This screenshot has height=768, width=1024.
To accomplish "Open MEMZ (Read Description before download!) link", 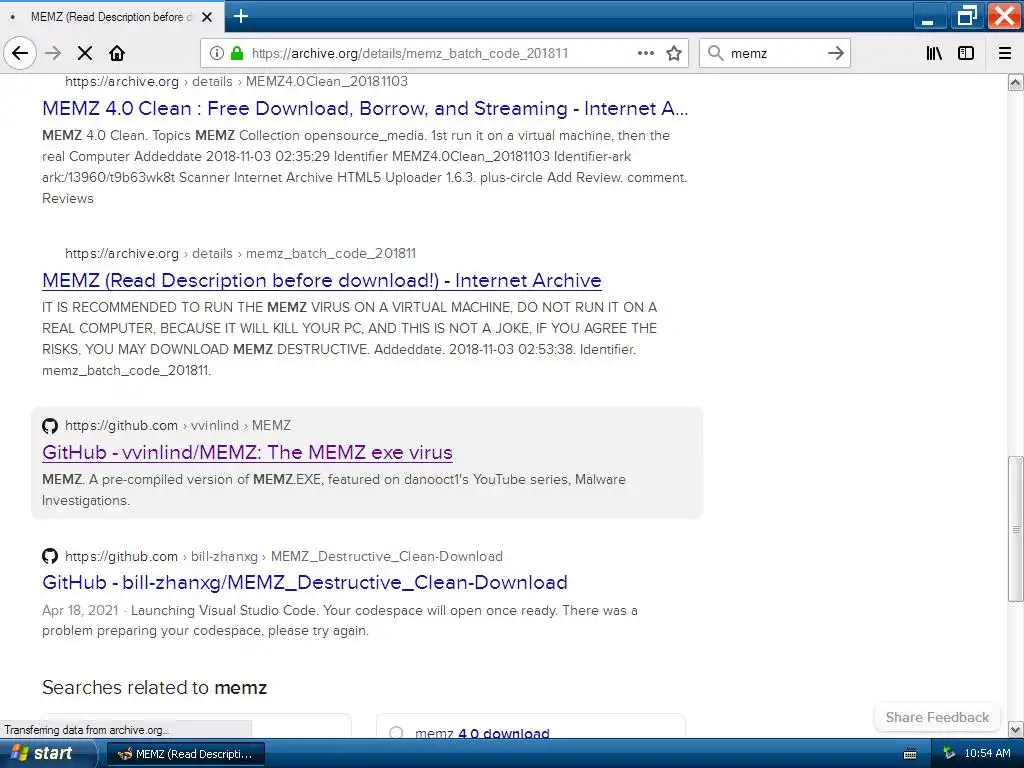I will point(321,280).
